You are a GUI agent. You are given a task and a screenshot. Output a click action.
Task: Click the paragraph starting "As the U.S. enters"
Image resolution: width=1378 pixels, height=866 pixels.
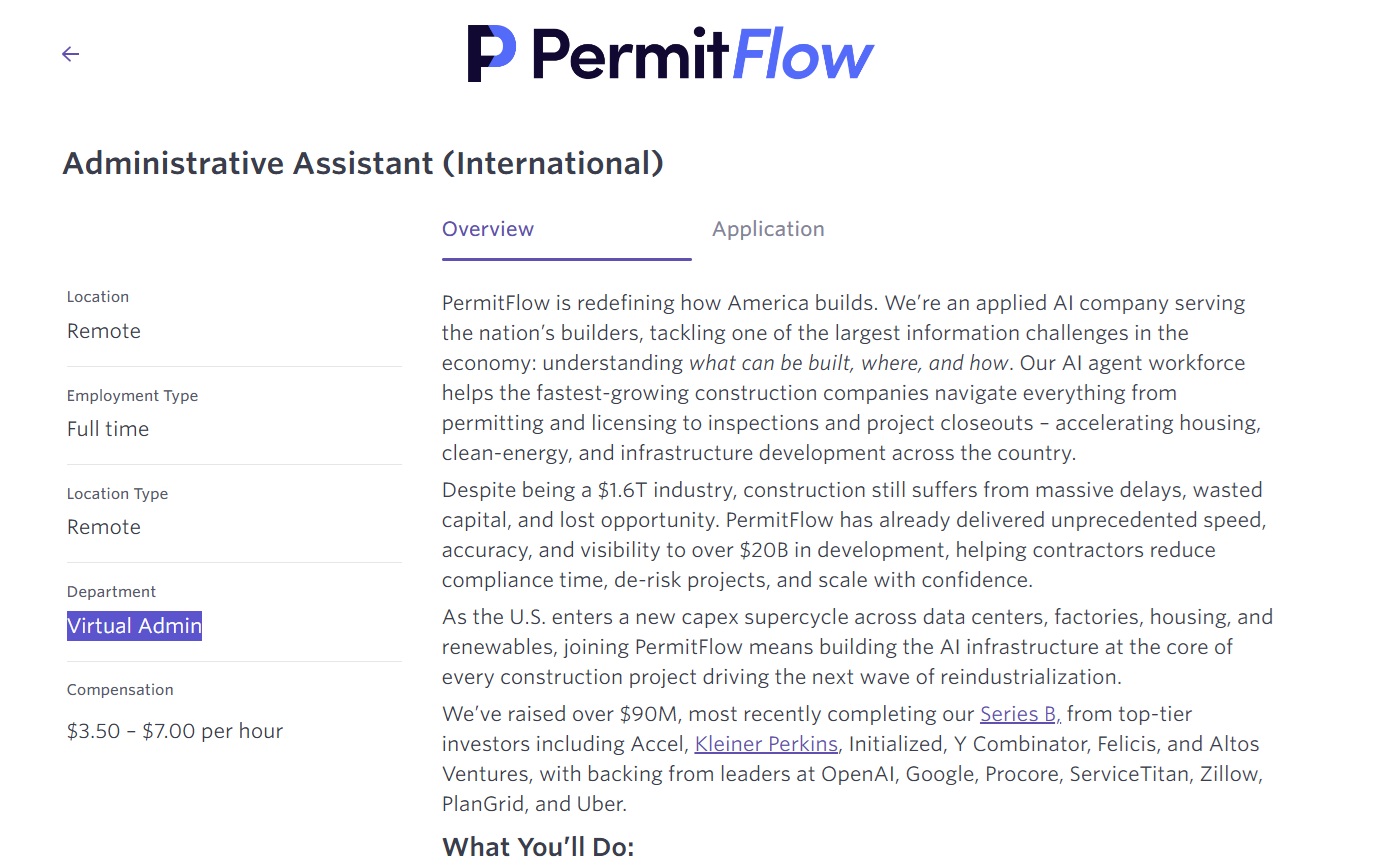850,647
